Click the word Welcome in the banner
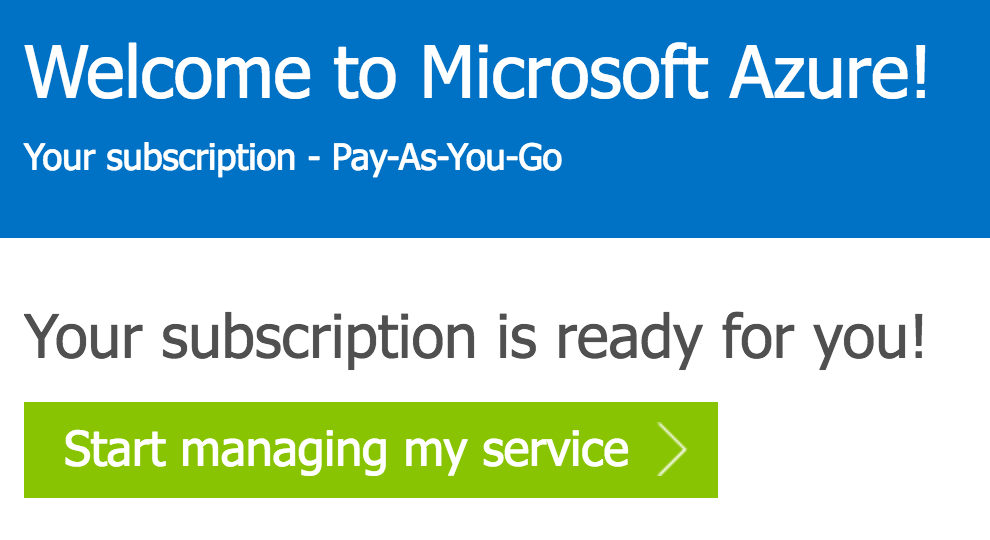 pyautogui.click(x=166, y=71)
